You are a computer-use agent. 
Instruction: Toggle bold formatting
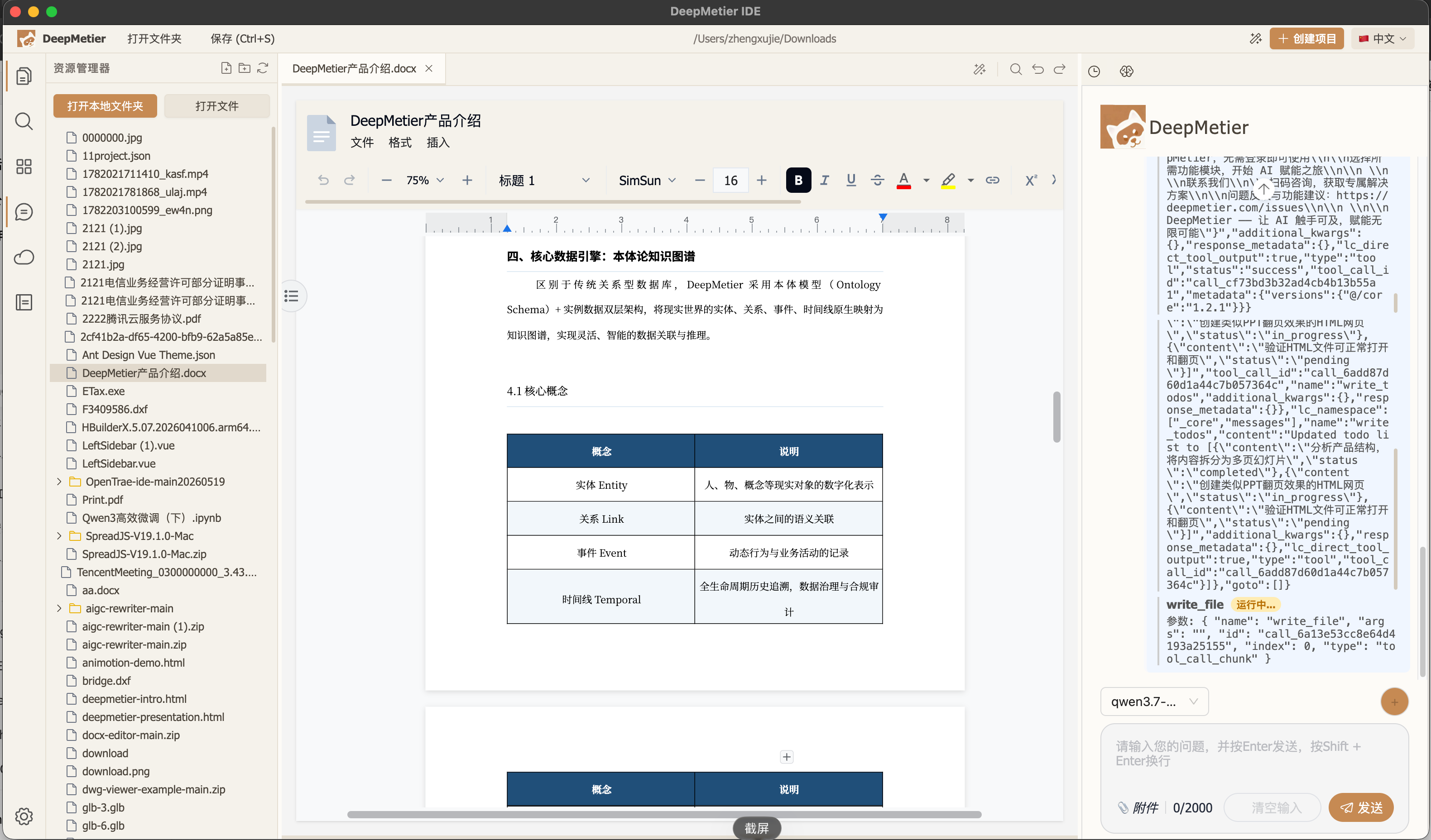click(x=798, y=180)
